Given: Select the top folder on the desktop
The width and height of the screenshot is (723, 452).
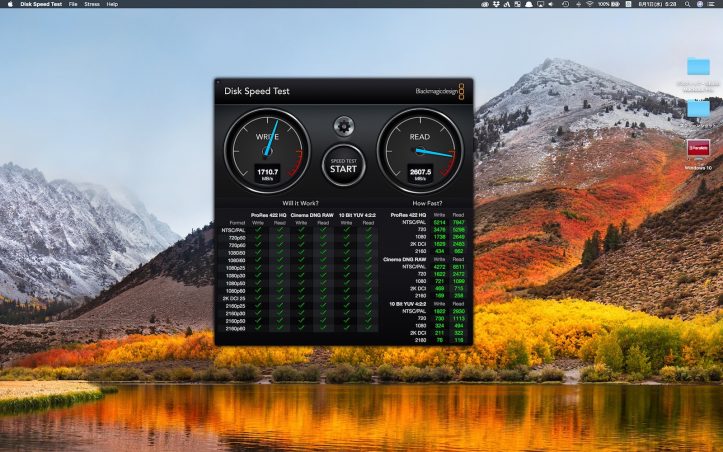Looking at the screenshot, I should point(698,66).
